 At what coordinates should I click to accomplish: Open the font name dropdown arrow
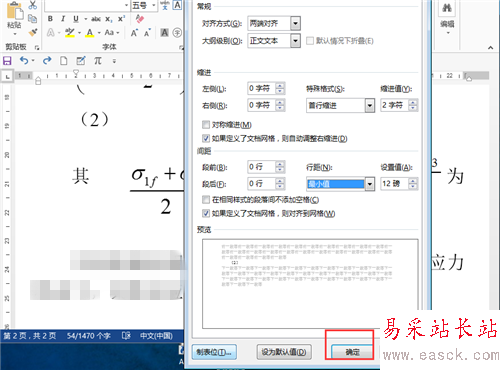point(126,5)
